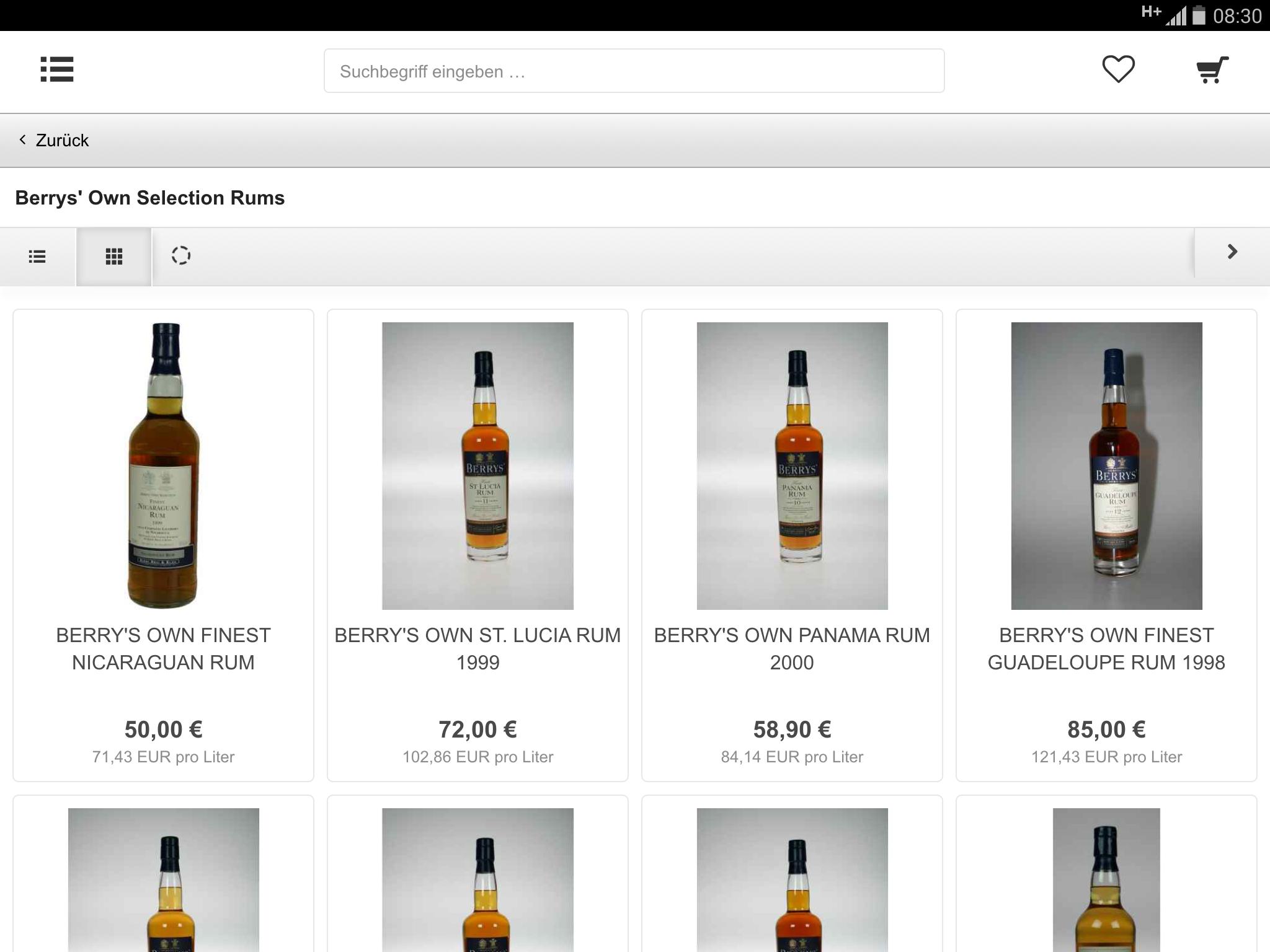
Task: Open the shopping cart
Action: 1211,70
